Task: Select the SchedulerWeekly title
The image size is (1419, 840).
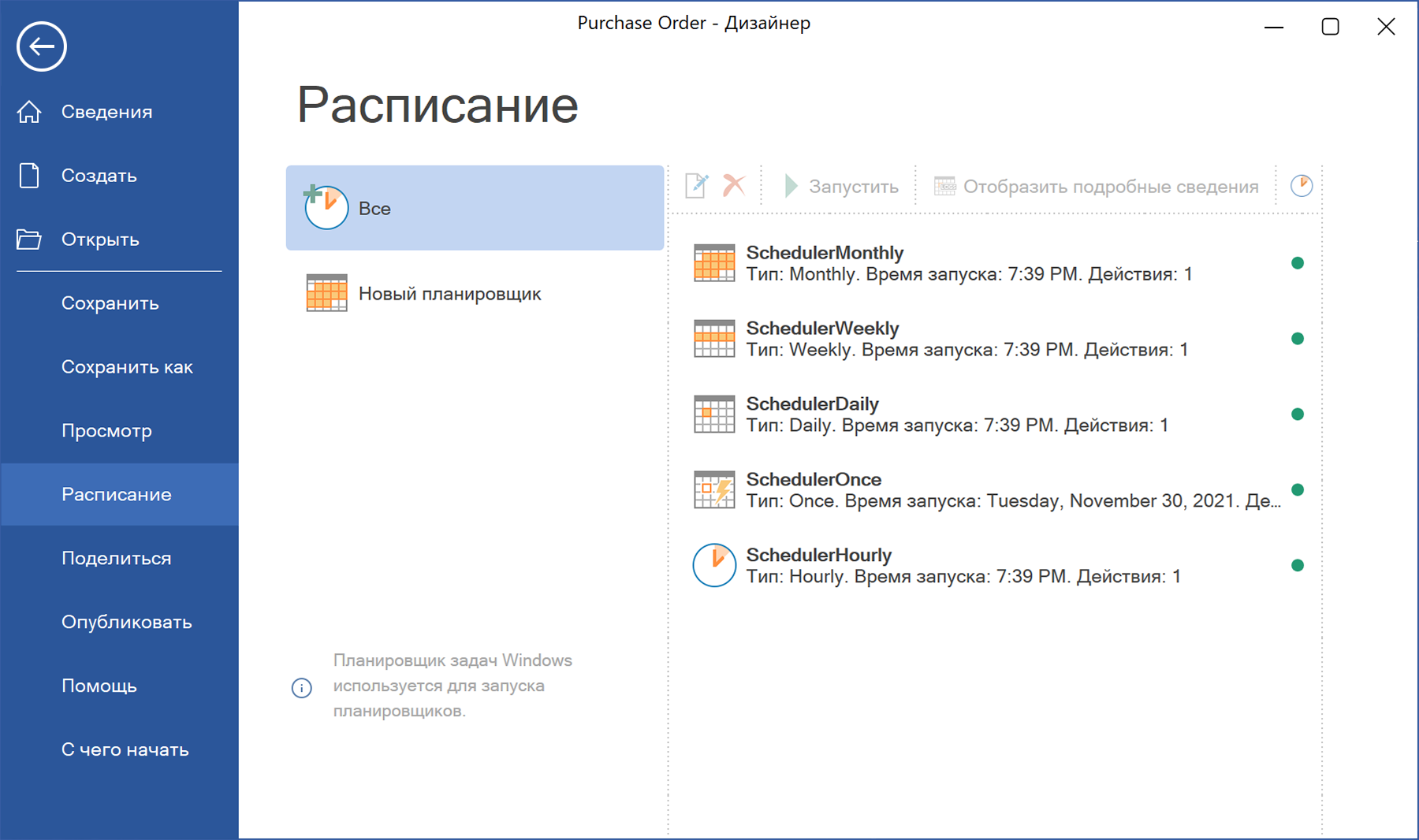Action: tap(822, 329)
